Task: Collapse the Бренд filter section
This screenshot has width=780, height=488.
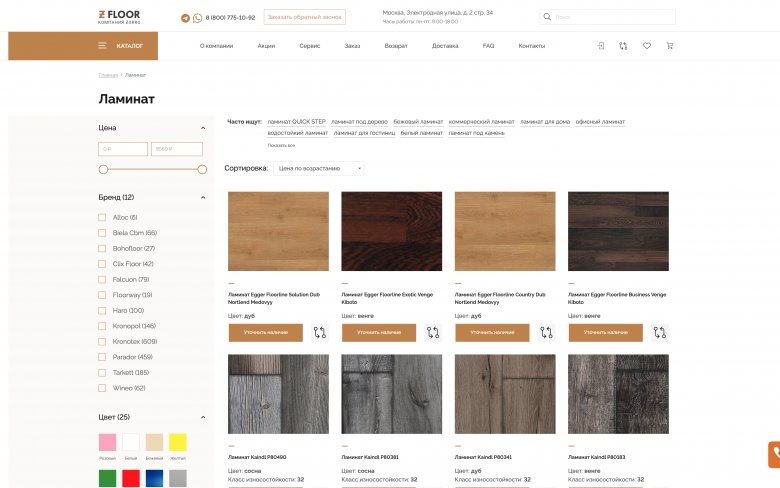Action: [203, 197]
